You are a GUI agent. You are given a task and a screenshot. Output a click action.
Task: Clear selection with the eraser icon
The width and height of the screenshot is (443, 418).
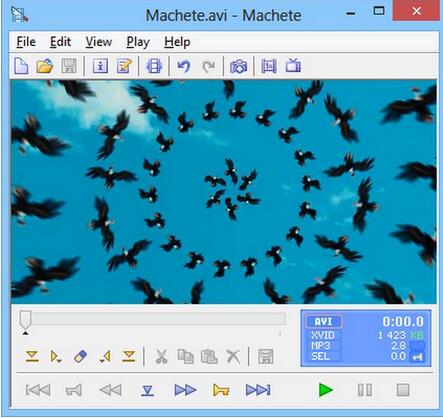80,356
